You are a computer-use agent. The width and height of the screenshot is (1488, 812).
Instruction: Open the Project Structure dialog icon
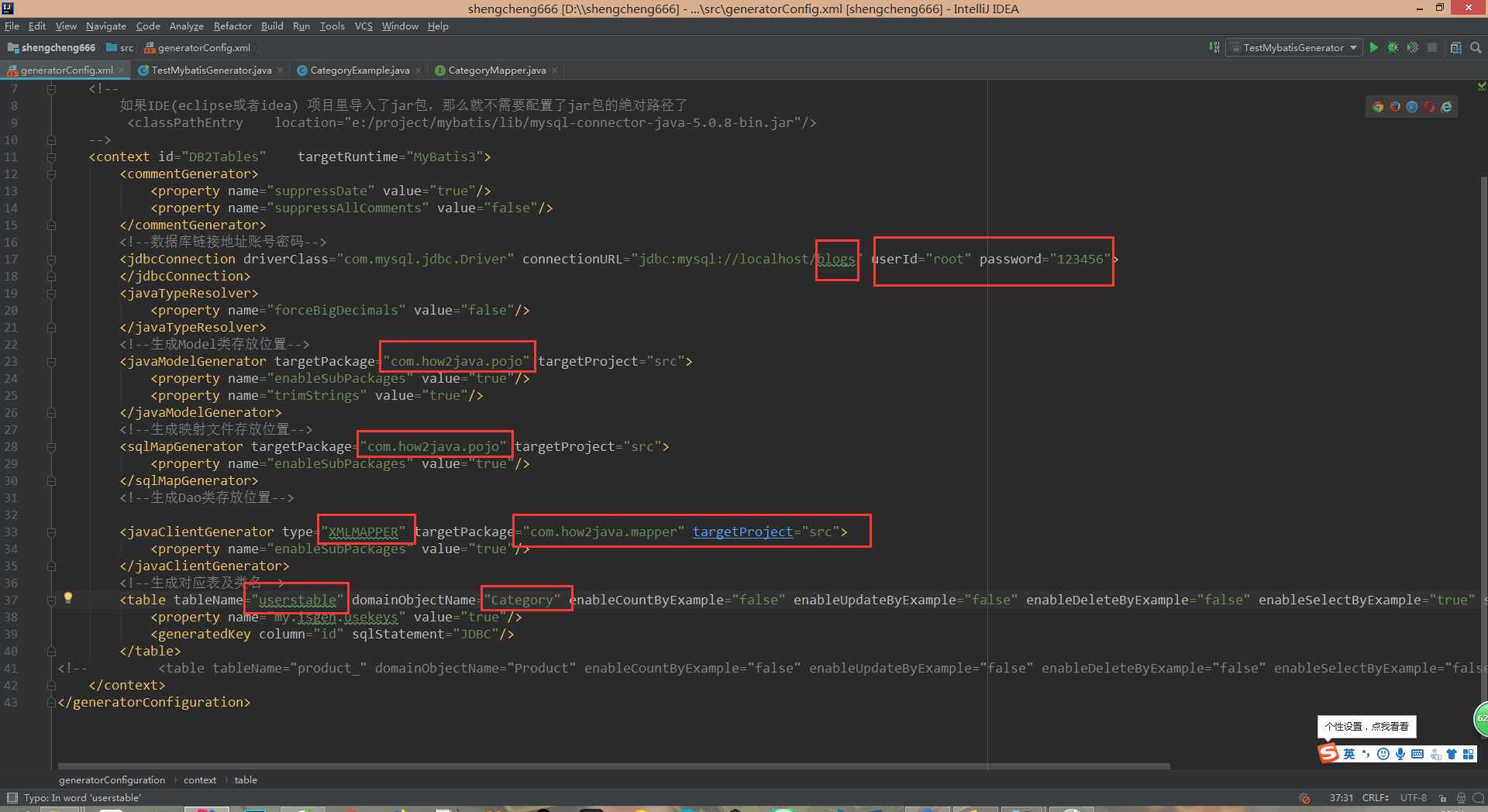click(x=1455, y=47)
